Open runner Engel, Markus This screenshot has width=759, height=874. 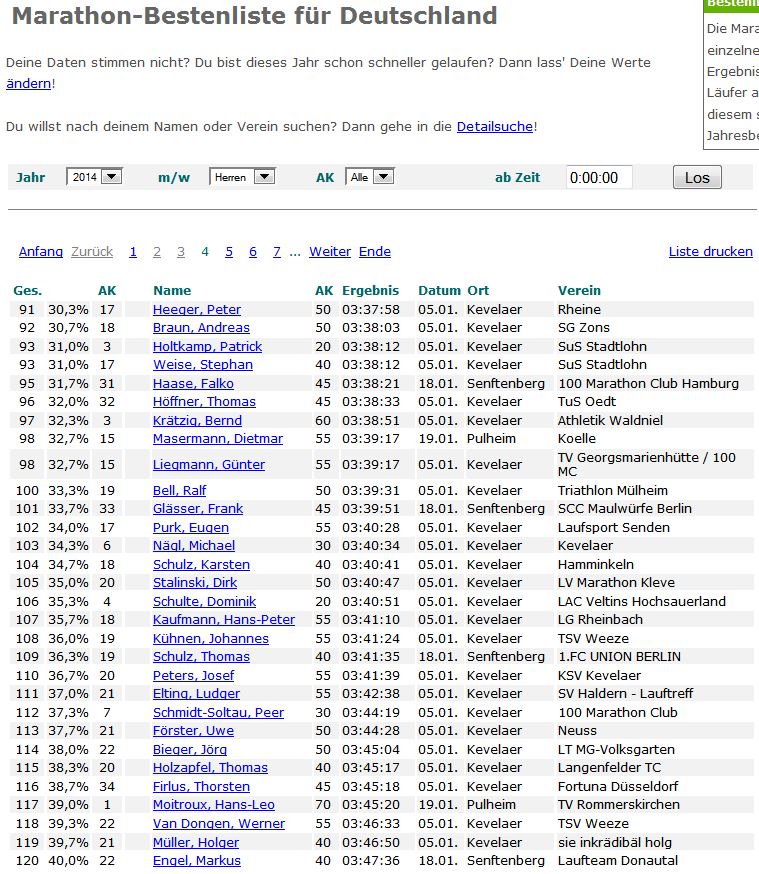[197, 861]
